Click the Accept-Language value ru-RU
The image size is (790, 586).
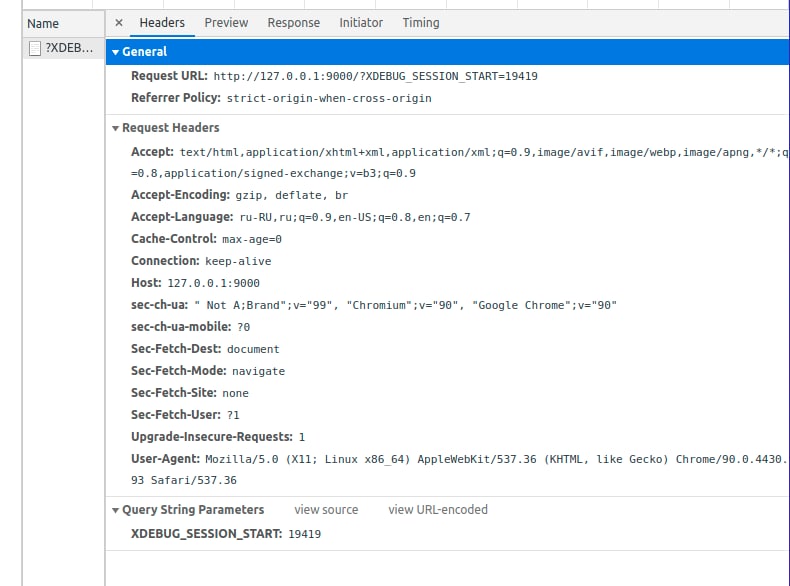(355, 217)
